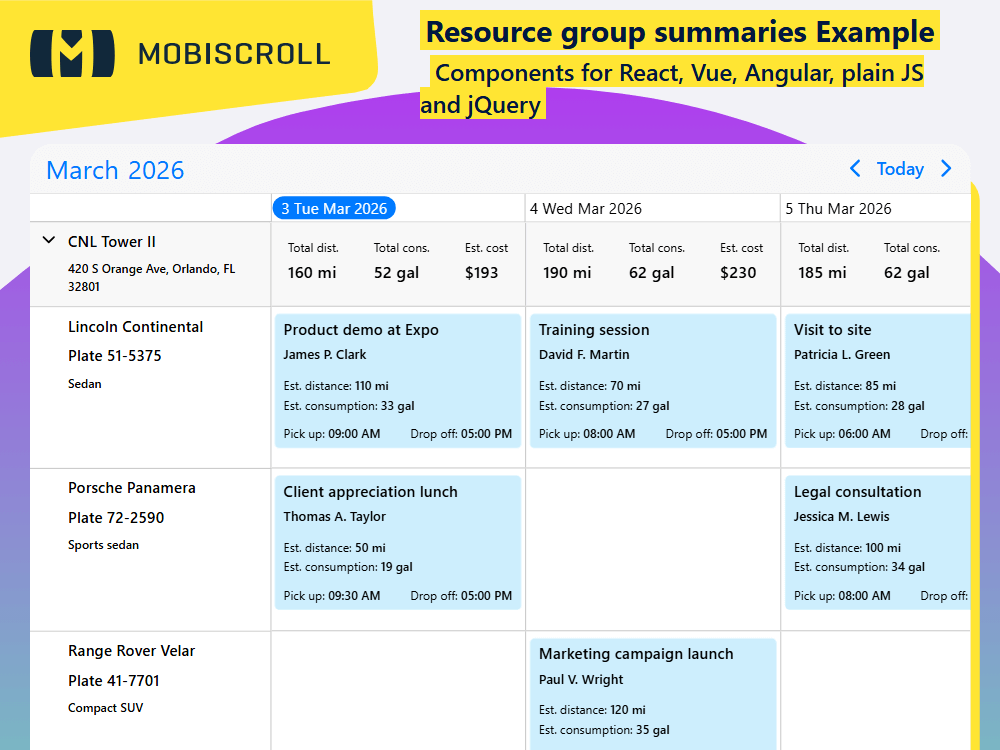Select the '4 Wed Mar 2026' column header
The height and width of the screenshot is (750, 1000).
586,208
